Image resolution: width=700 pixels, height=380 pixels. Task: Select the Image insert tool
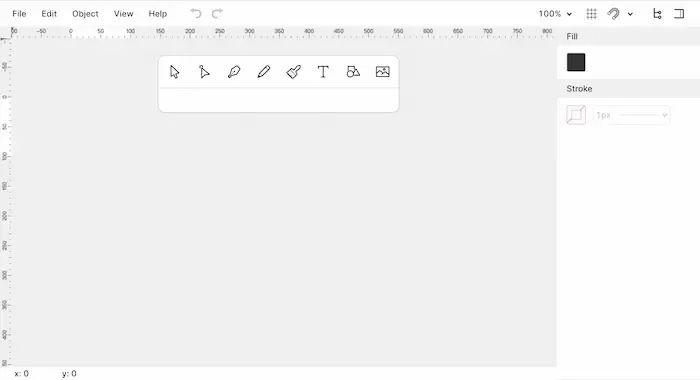tap(383, 72)
